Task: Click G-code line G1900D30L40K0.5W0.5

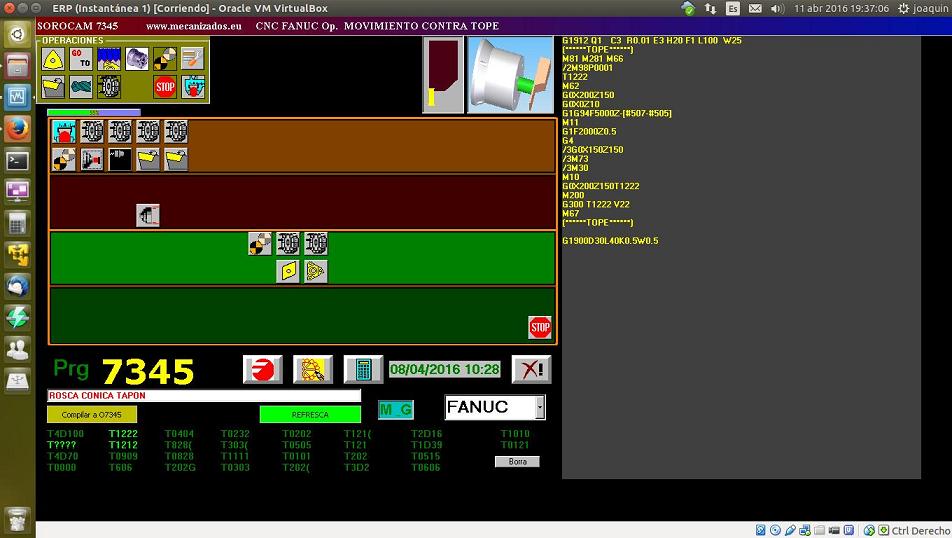Action: point(610,241)
